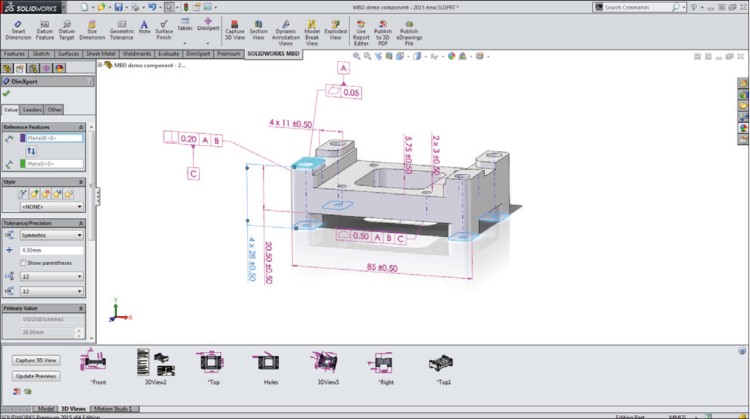Activate the Exploded View tool
Viewport: 750px width, 419px height.
tap(335, 28)
